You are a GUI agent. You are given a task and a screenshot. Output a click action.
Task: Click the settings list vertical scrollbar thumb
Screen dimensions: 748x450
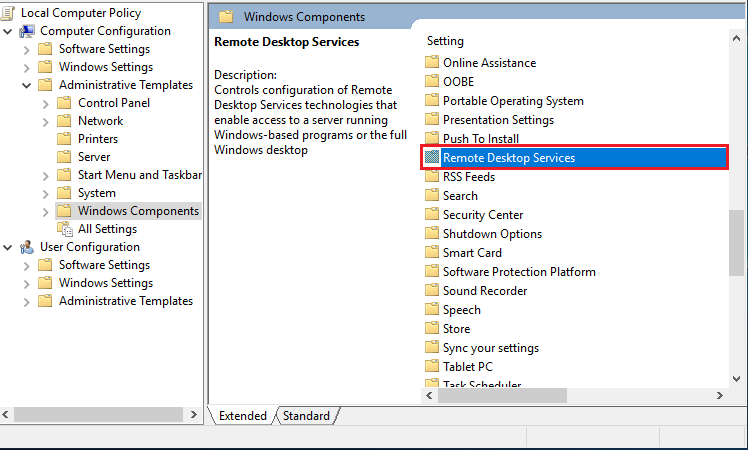[737, 242]
